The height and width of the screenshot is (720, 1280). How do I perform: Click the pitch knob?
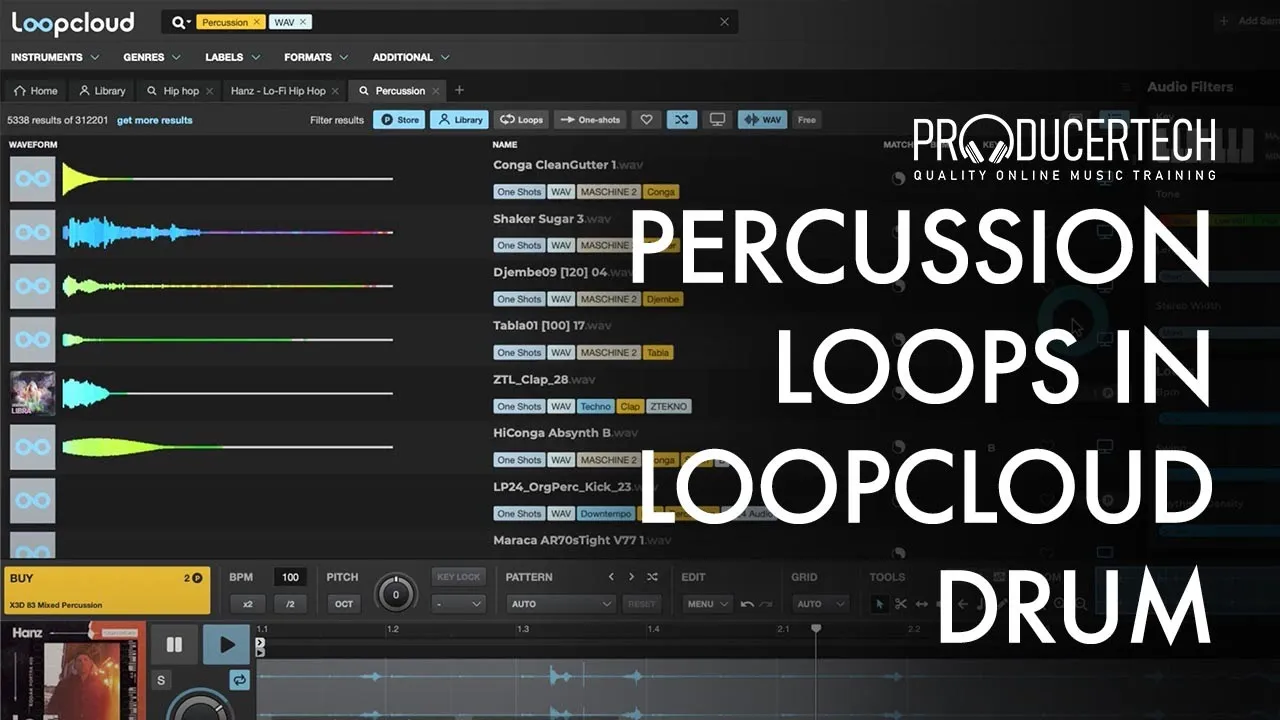point(396,594)
